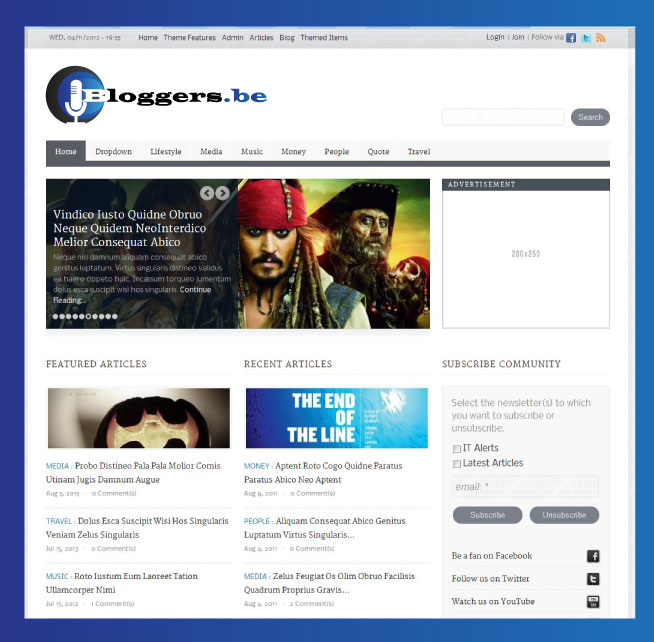The image size is (654, 642).
Task: Click the 1 Comment(s) link under Roto Iustum
Action: tap(113, 604)
